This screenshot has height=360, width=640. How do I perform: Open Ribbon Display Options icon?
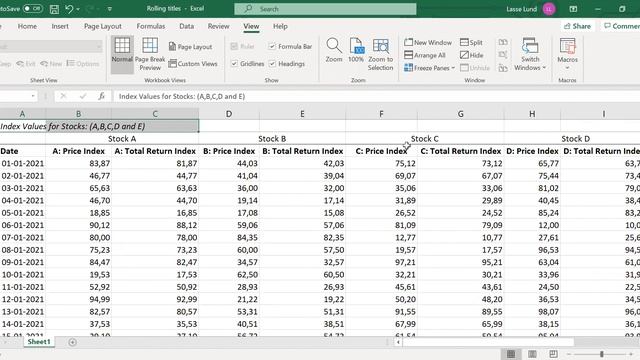pos(573,9)
